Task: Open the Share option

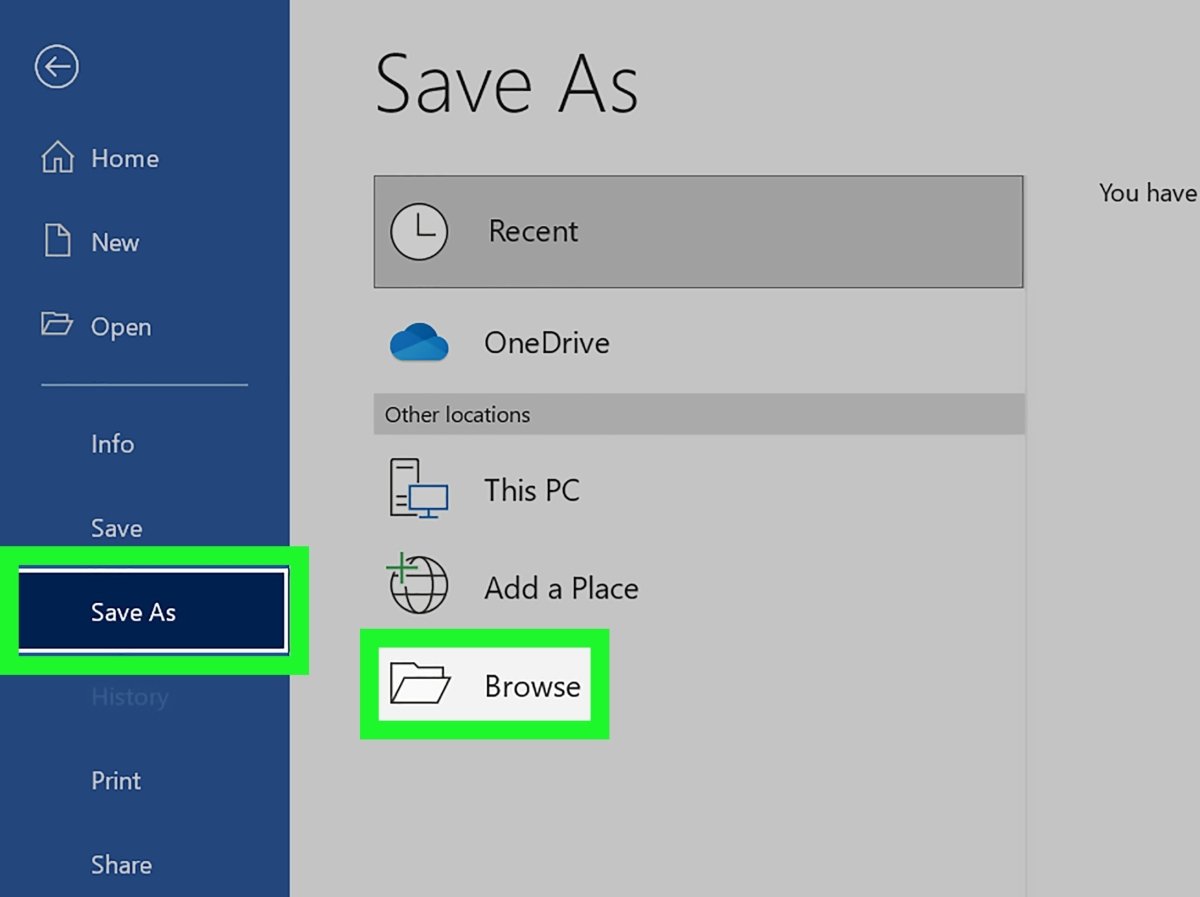Action: (121, 865)
